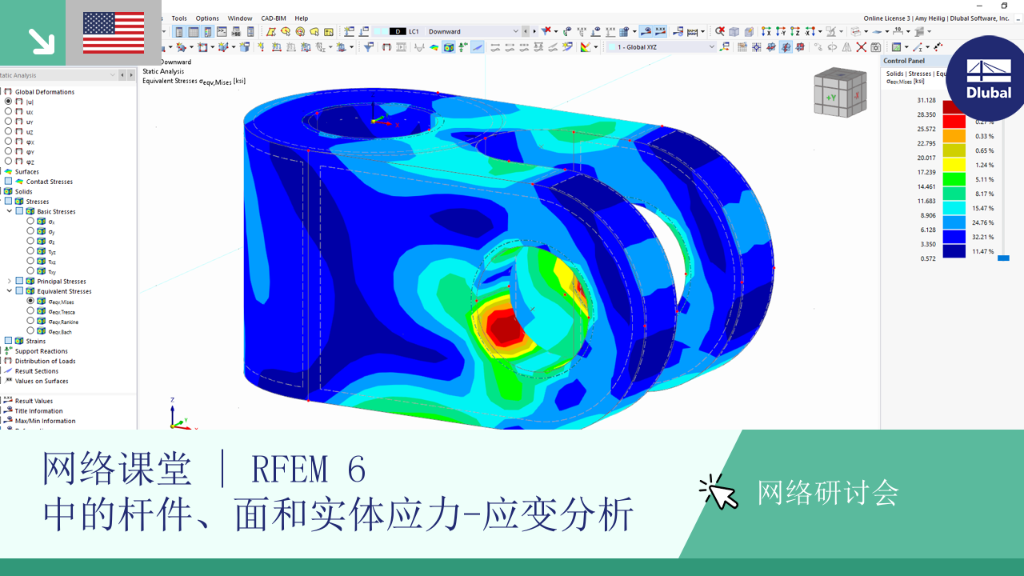Screen dimensions: 1024x576
Task: Collapse the Basic Stresses tree node
Action: [x=9, y=212]
